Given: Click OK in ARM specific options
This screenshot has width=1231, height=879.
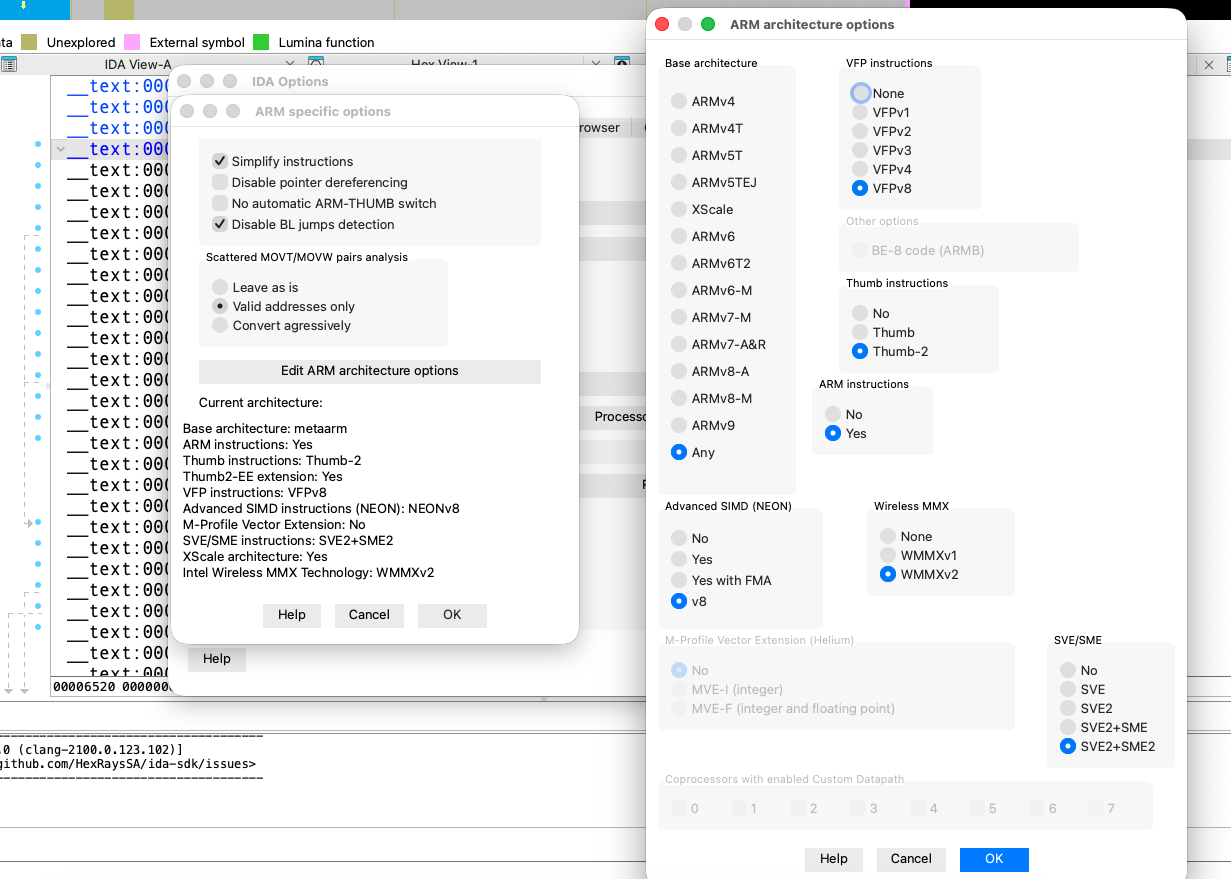Looking at the screenshot, I should (x=452, y=615).
